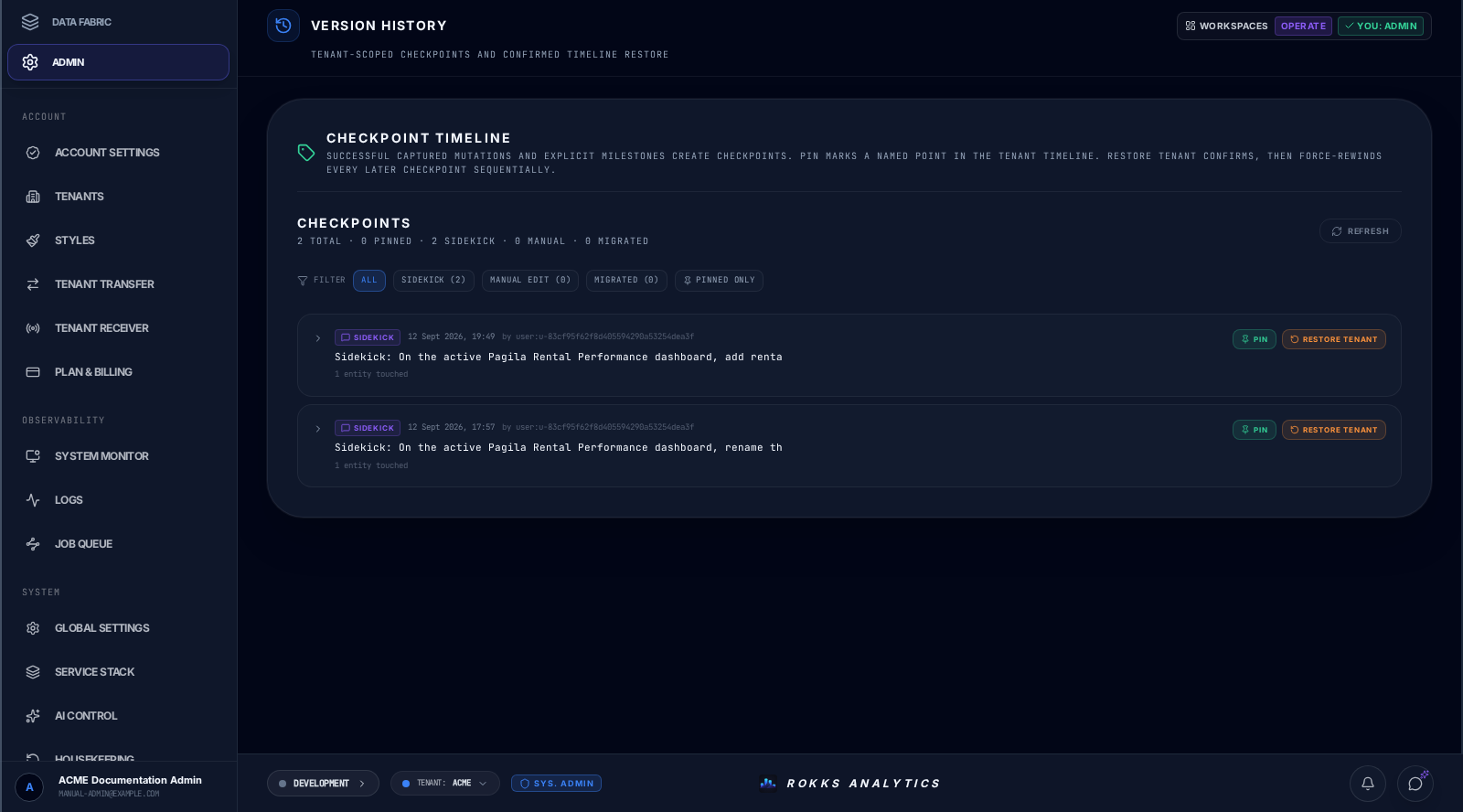Refresh the checkpoints list
Image resolution: width=1463 pixels, height=812 pixels.
pyautogui.click(x=1361, y=231)
